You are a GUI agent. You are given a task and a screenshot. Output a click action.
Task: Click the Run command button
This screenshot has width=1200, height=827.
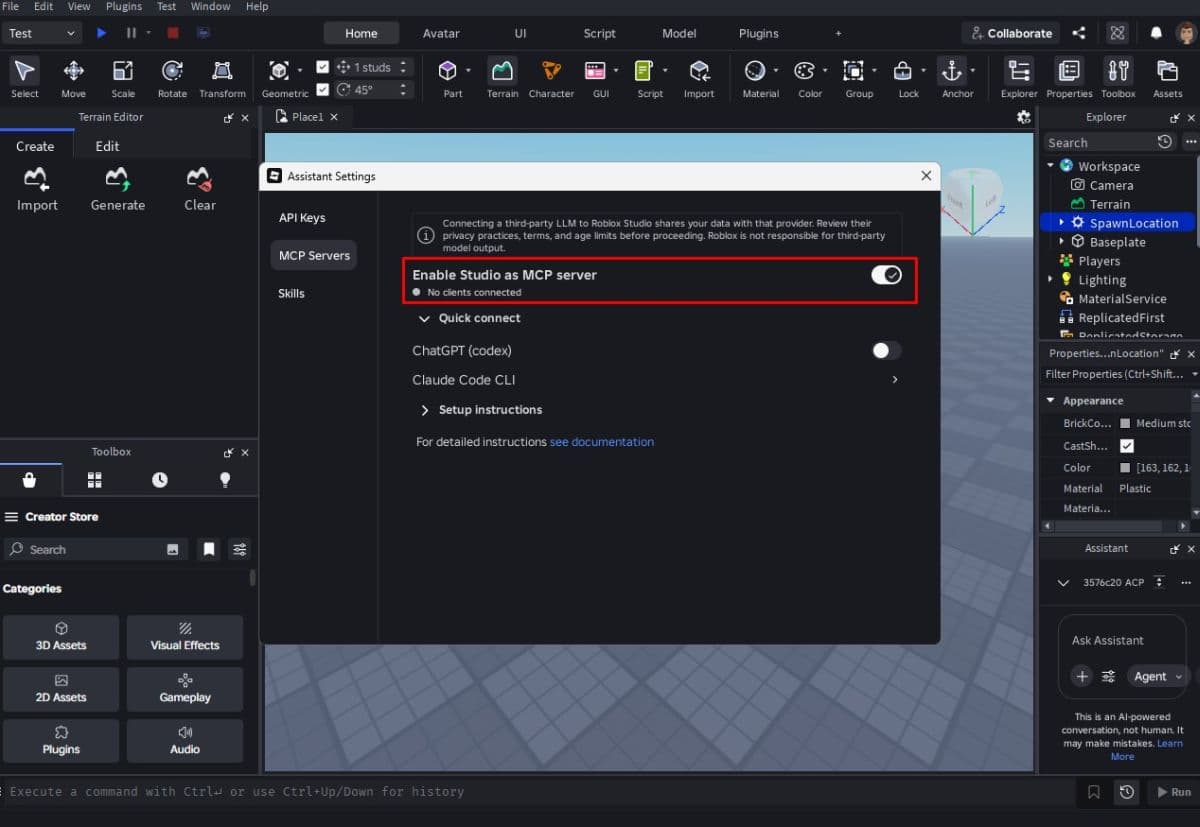[x=1172, y=792]
